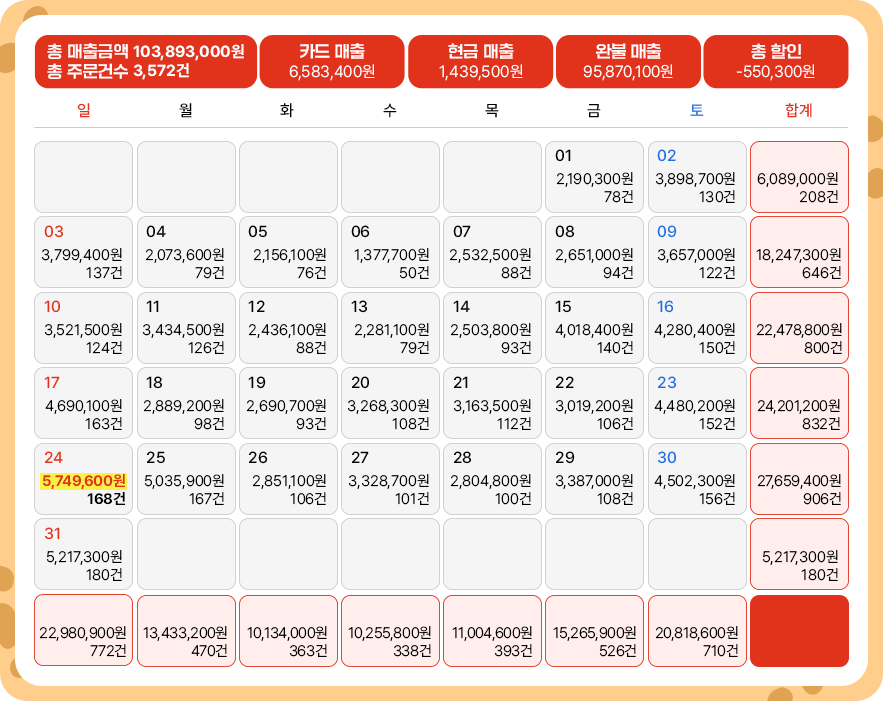Image resolution: width=883 pixels, height=701 pixels.
Task: Select the highlighted day 24 cell
Action: tap(84, 479)
